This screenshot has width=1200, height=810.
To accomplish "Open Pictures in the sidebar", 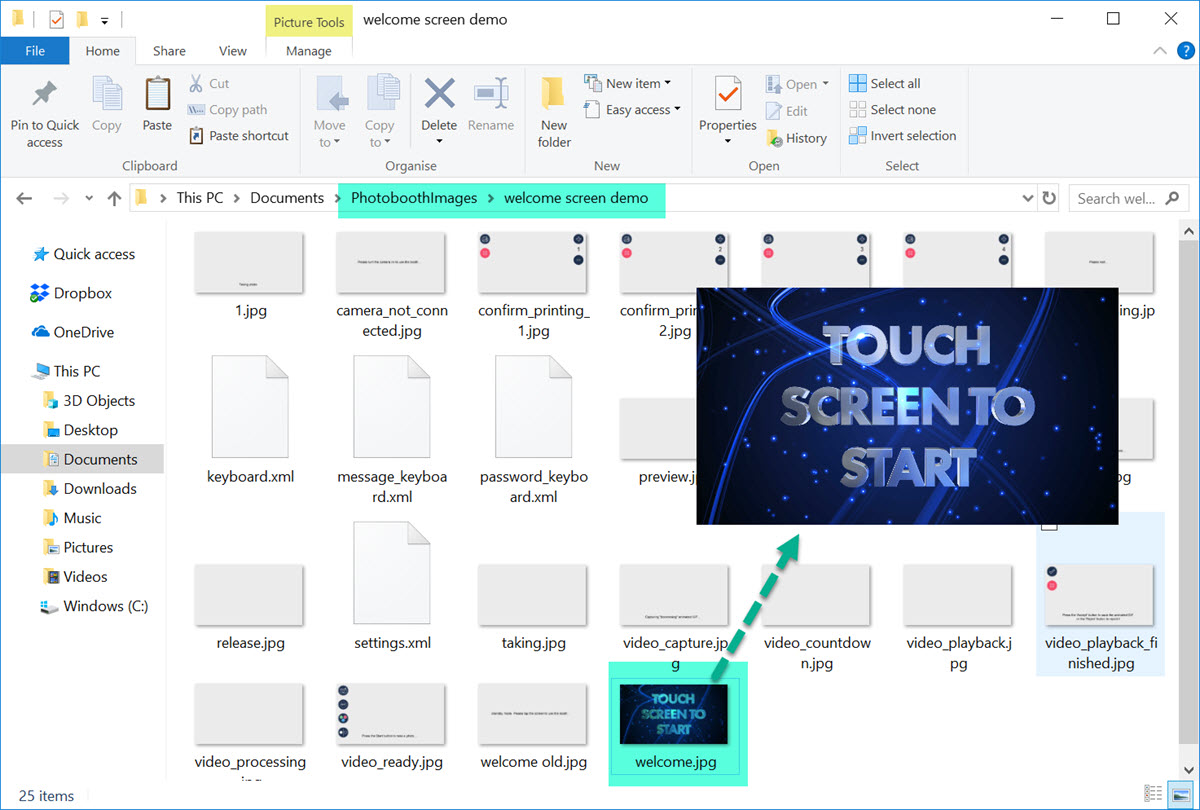I will pyautogui.click(x=78, y=547).
